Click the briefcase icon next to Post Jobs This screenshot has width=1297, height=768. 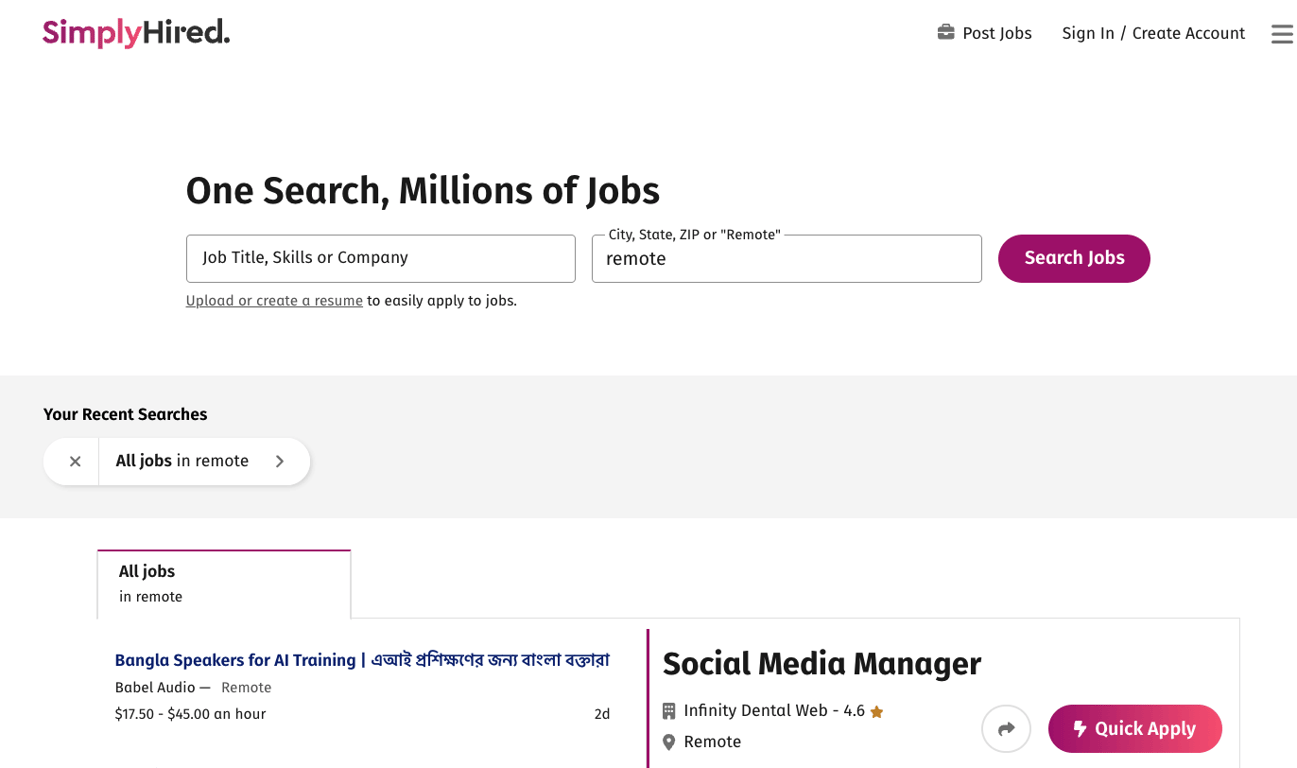pyautogui.click(x=944, y=32)
